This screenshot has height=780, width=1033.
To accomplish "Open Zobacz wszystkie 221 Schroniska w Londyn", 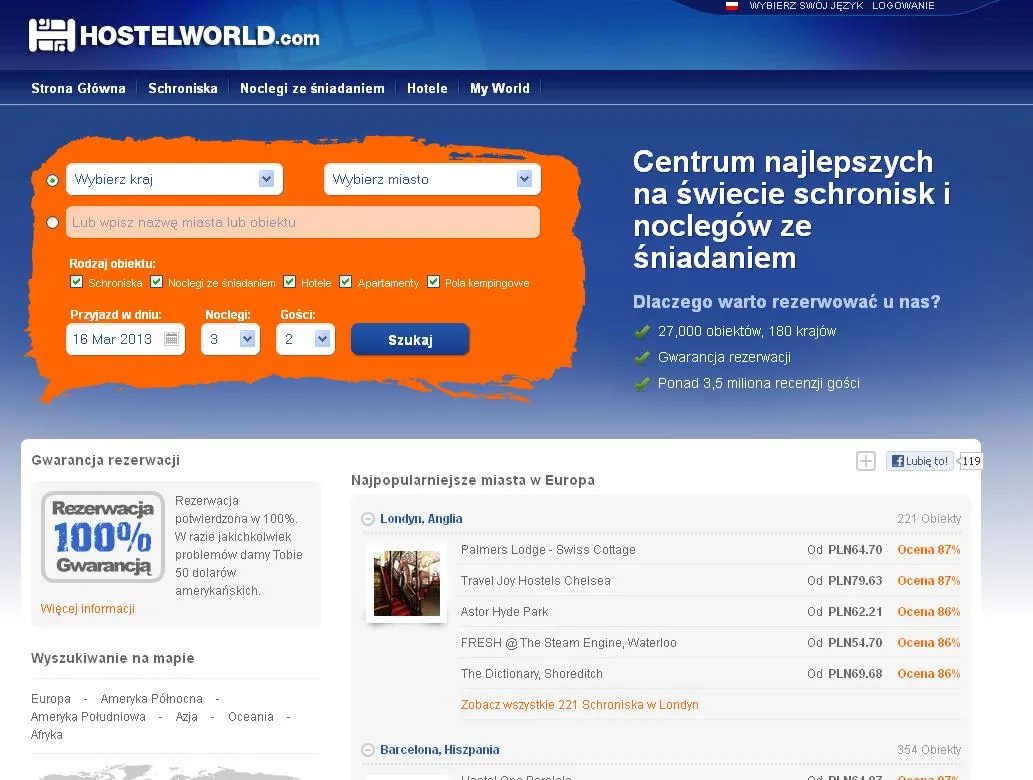I will point(580,705).
